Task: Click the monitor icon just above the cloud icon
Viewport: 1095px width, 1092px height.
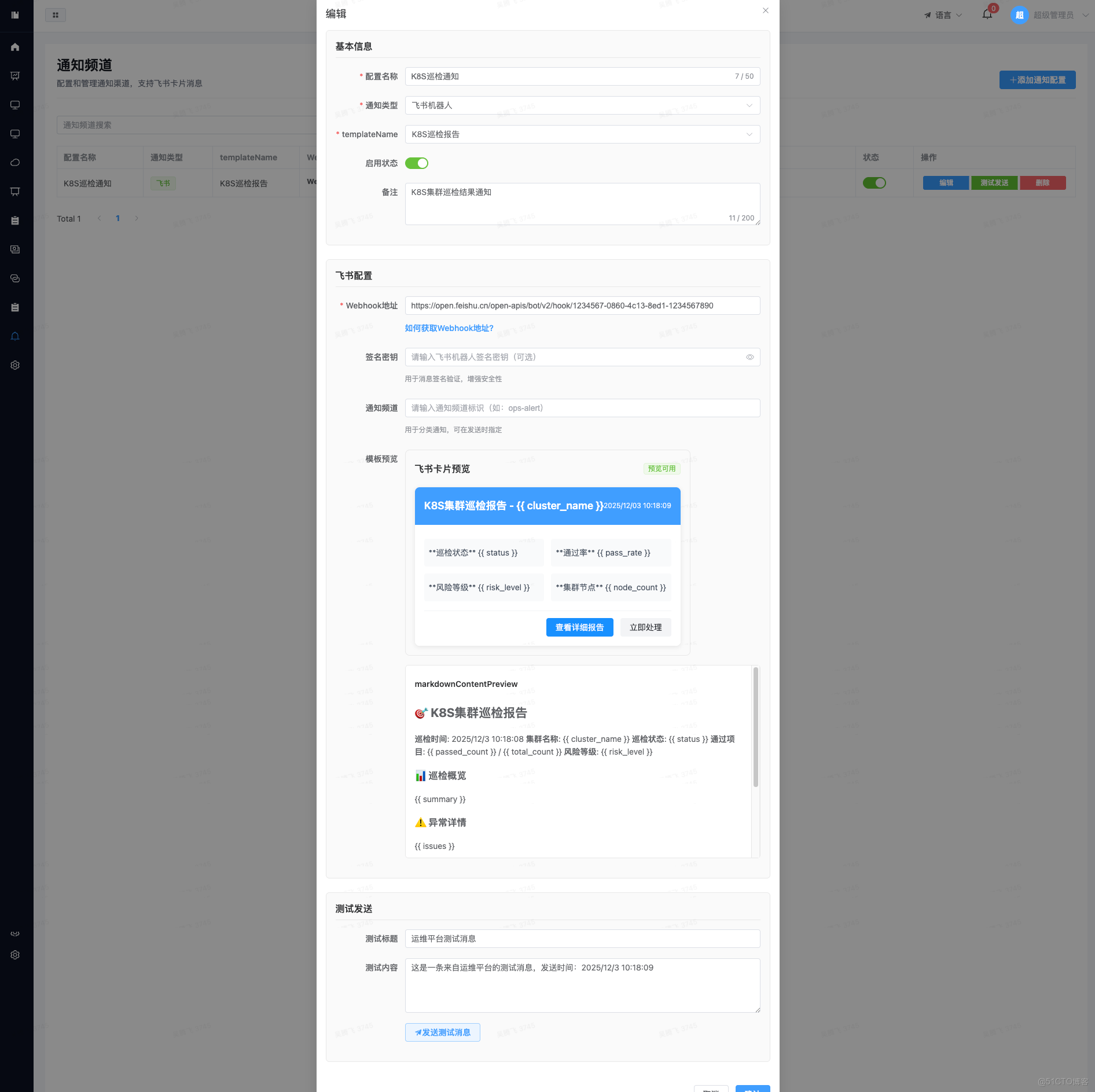Action: [15, 134]
